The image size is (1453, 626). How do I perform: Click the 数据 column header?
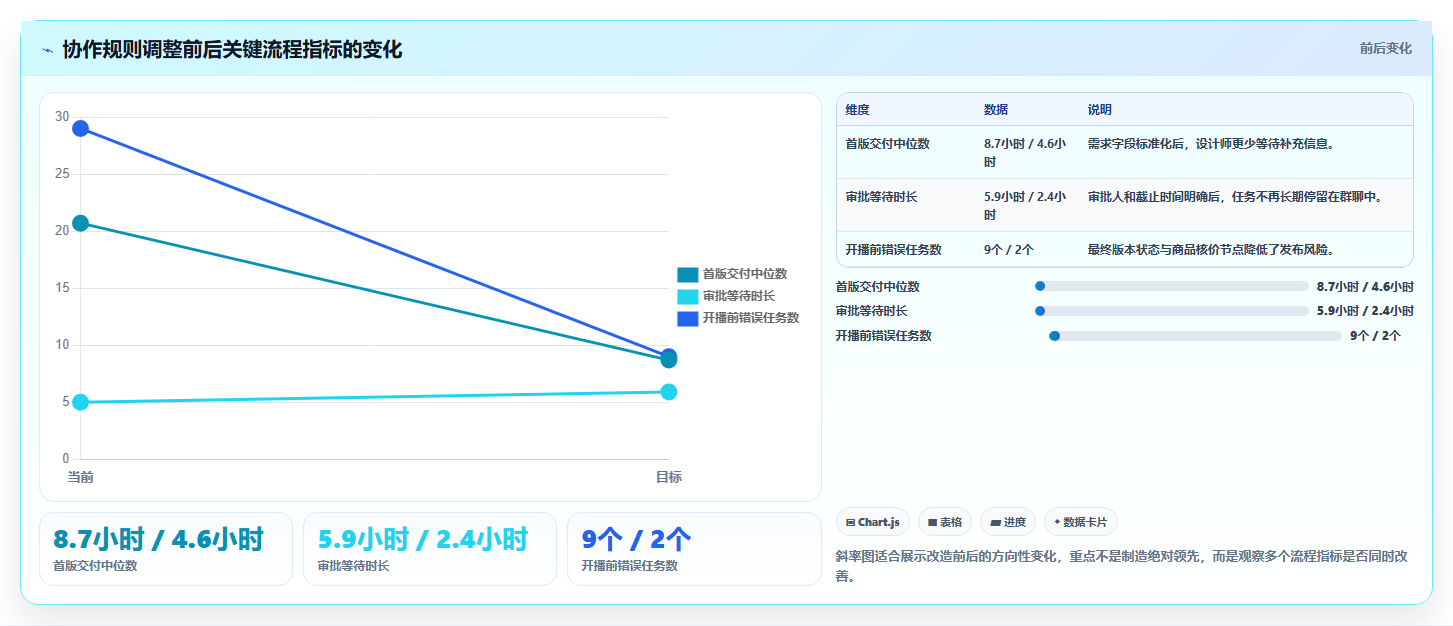click(x=996, y=110)
